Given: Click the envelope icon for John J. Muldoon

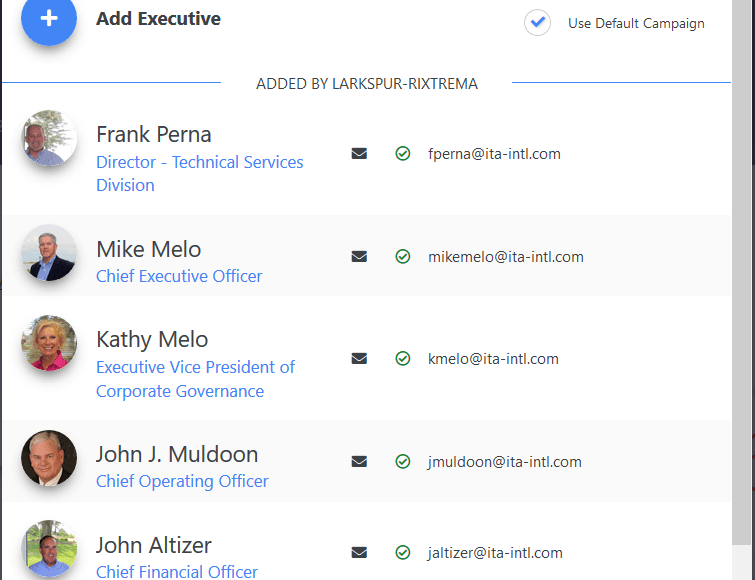Looking at the screenshot, I should click(359, 462).
